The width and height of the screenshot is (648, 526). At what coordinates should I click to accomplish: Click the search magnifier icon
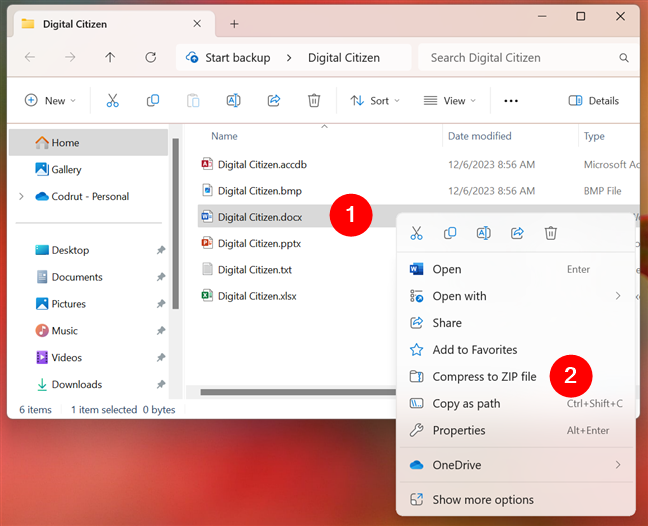(x=624, y=58)
